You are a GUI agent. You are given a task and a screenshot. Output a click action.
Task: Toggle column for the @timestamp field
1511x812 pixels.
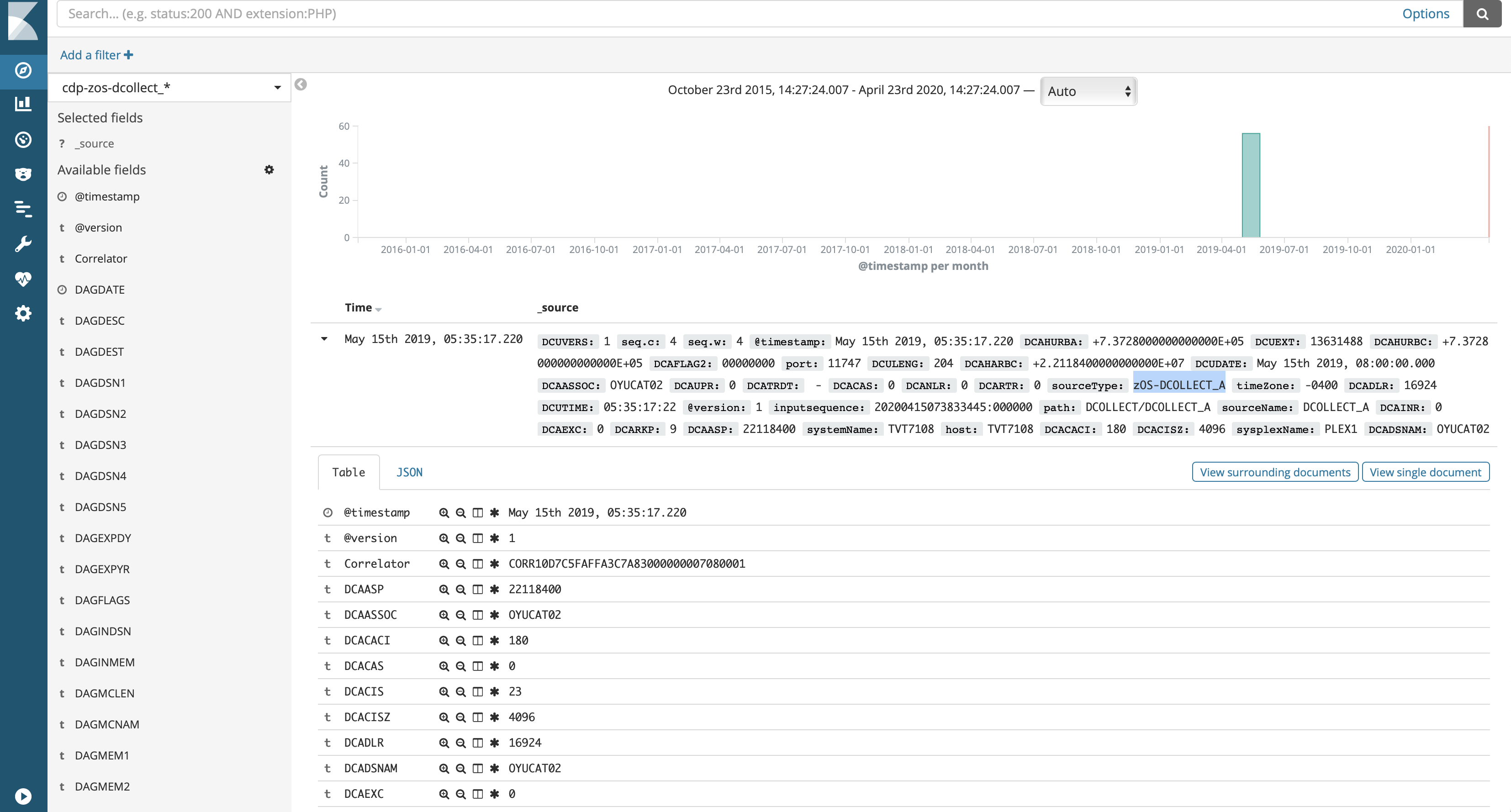point(477,512)
